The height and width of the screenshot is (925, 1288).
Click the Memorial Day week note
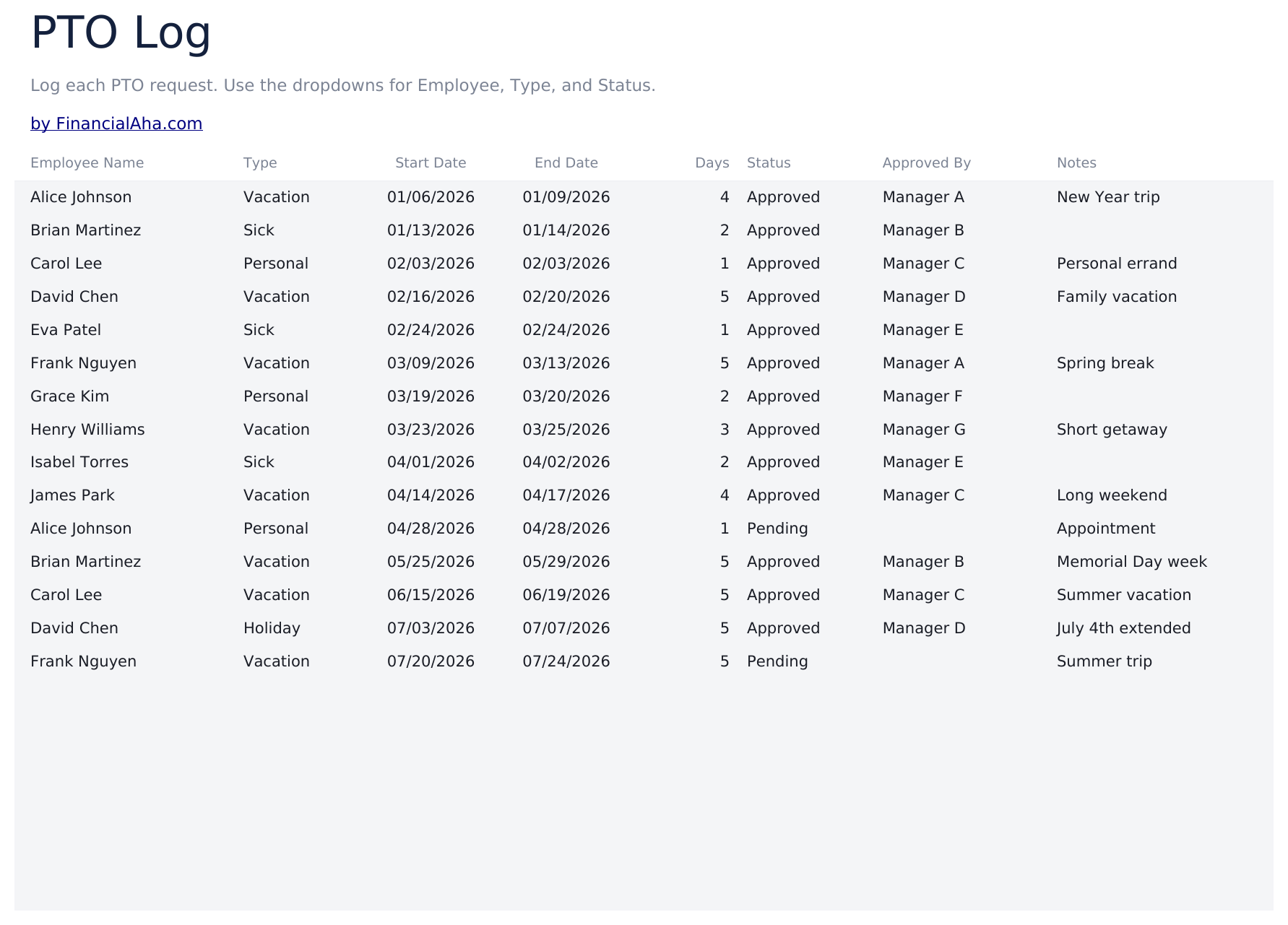click(x=1132, y=562)
